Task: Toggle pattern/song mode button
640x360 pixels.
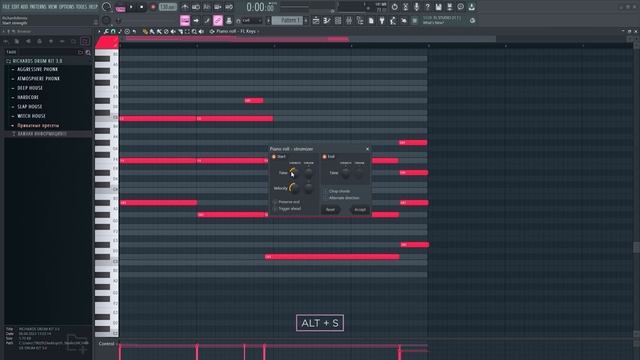Action: [120, 7]
